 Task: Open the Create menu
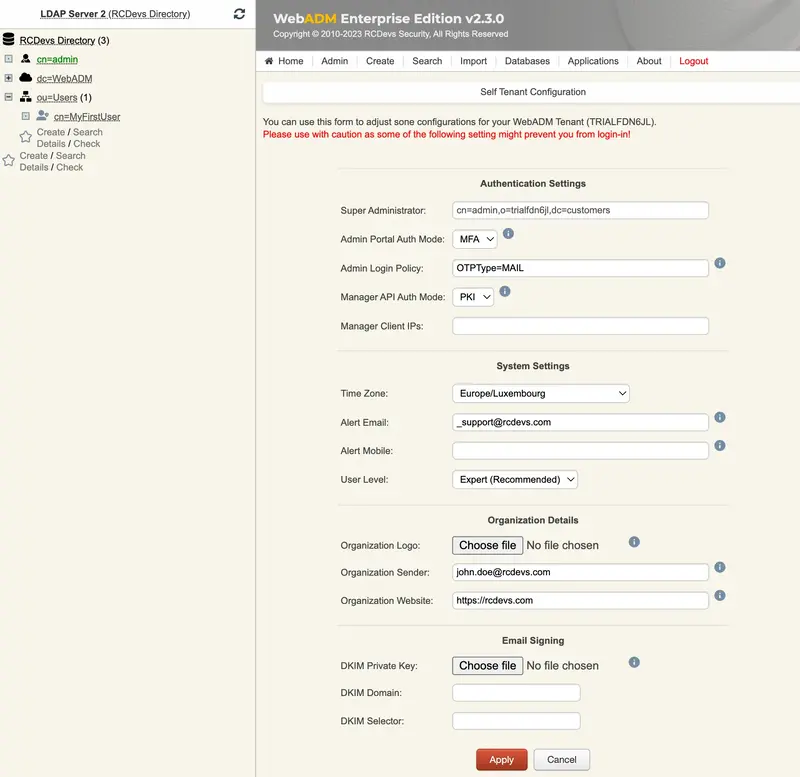click(380, 61)
